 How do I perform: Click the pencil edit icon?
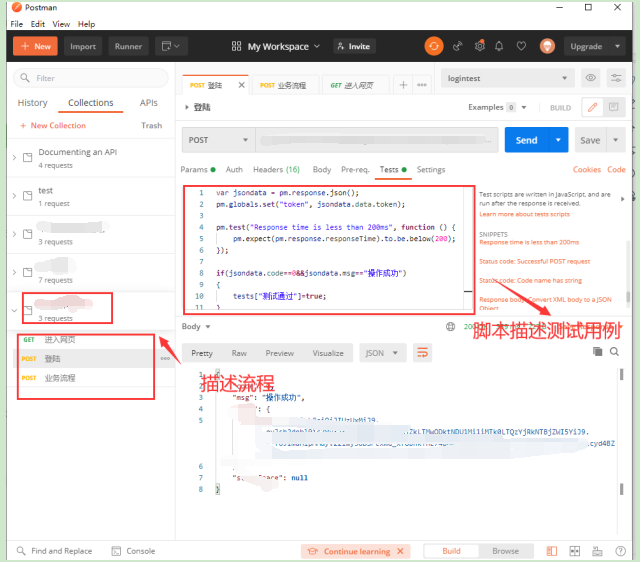(593, 107)
